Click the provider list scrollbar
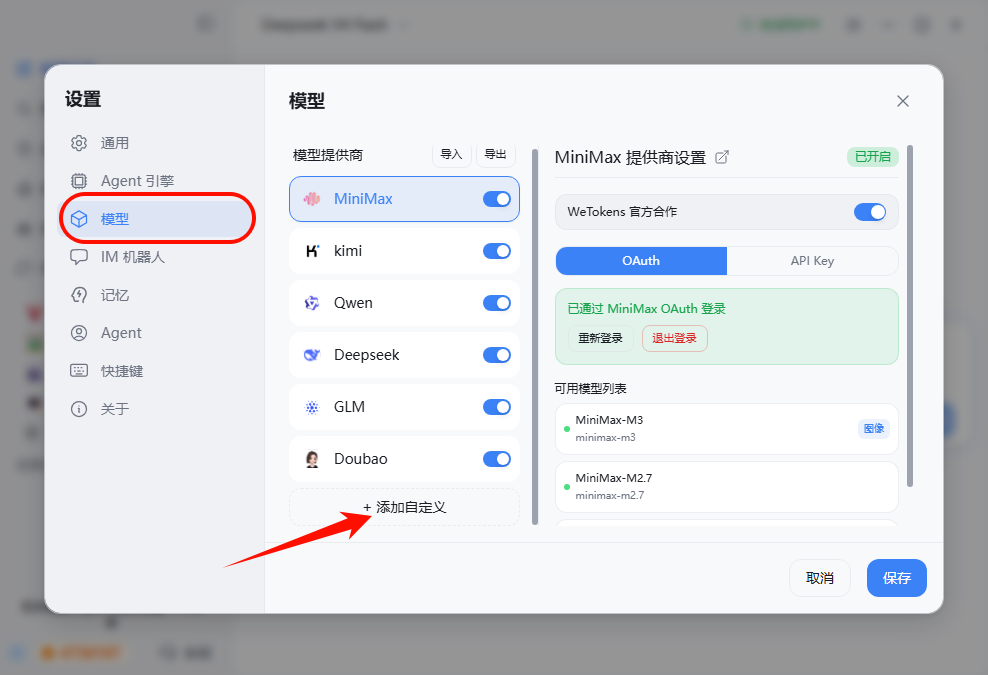Image resolution: width=988 pixels, height=675 pixels. [x=535, y=337]
